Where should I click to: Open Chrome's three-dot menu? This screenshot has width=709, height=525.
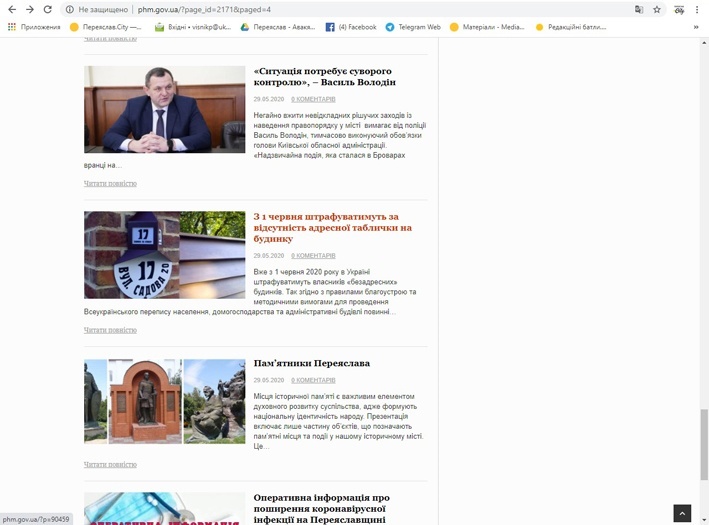(x=697, y=9)
